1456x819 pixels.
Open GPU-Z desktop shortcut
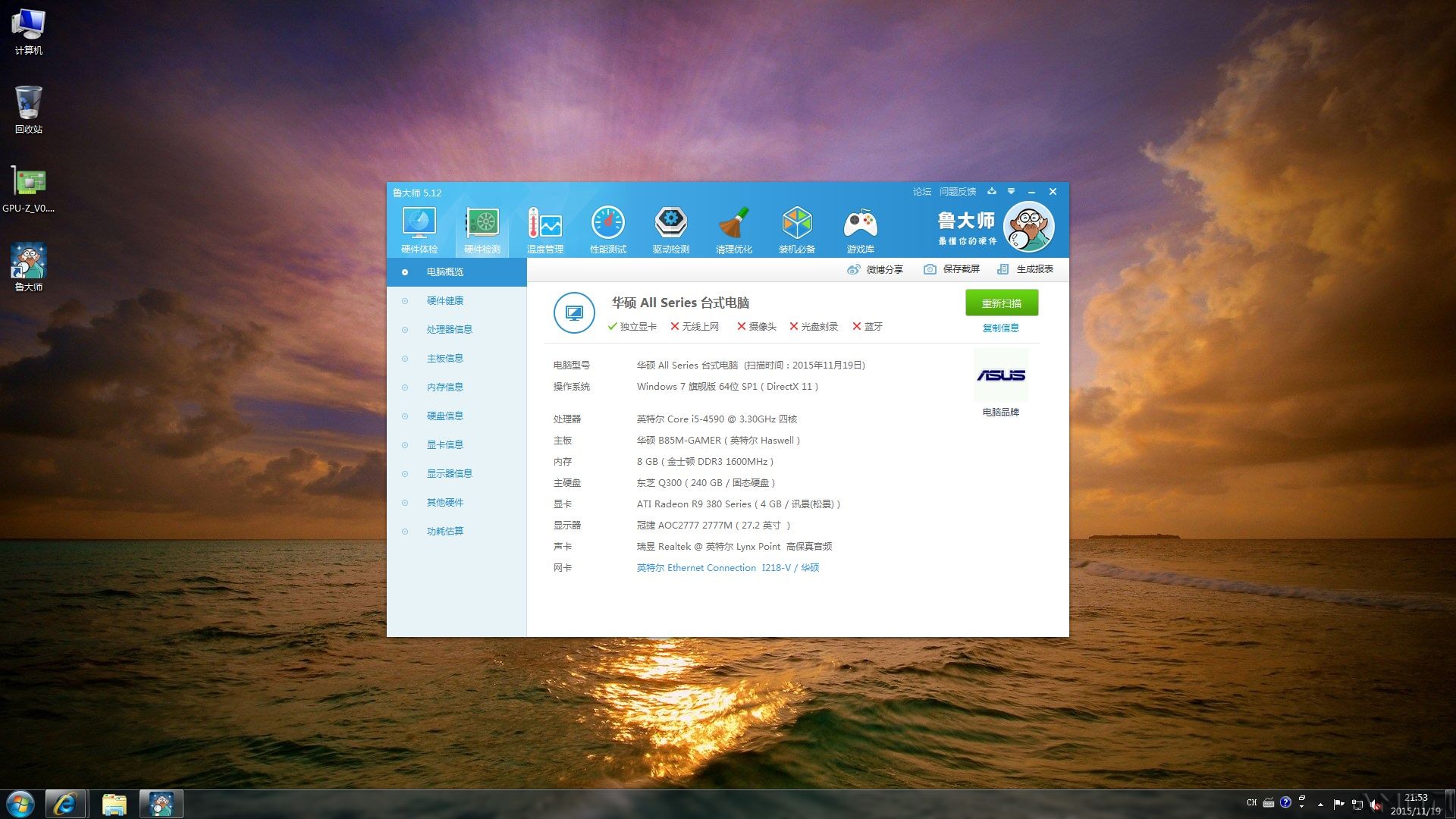point(29,190)
